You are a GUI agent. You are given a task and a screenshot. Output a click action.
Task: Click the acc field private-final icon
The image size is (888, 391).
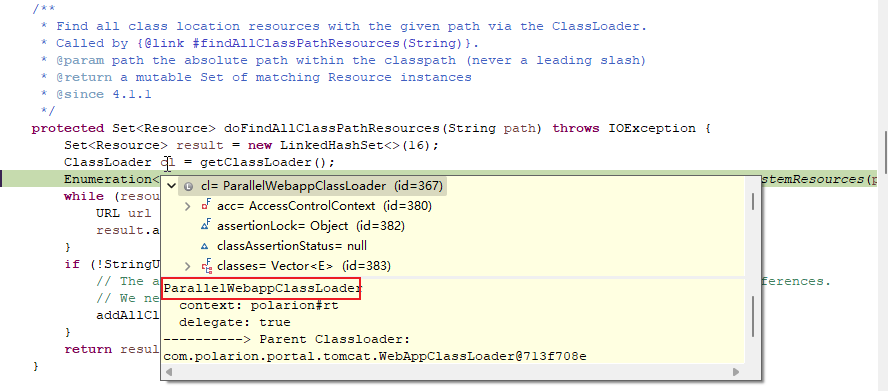point(206,205)
